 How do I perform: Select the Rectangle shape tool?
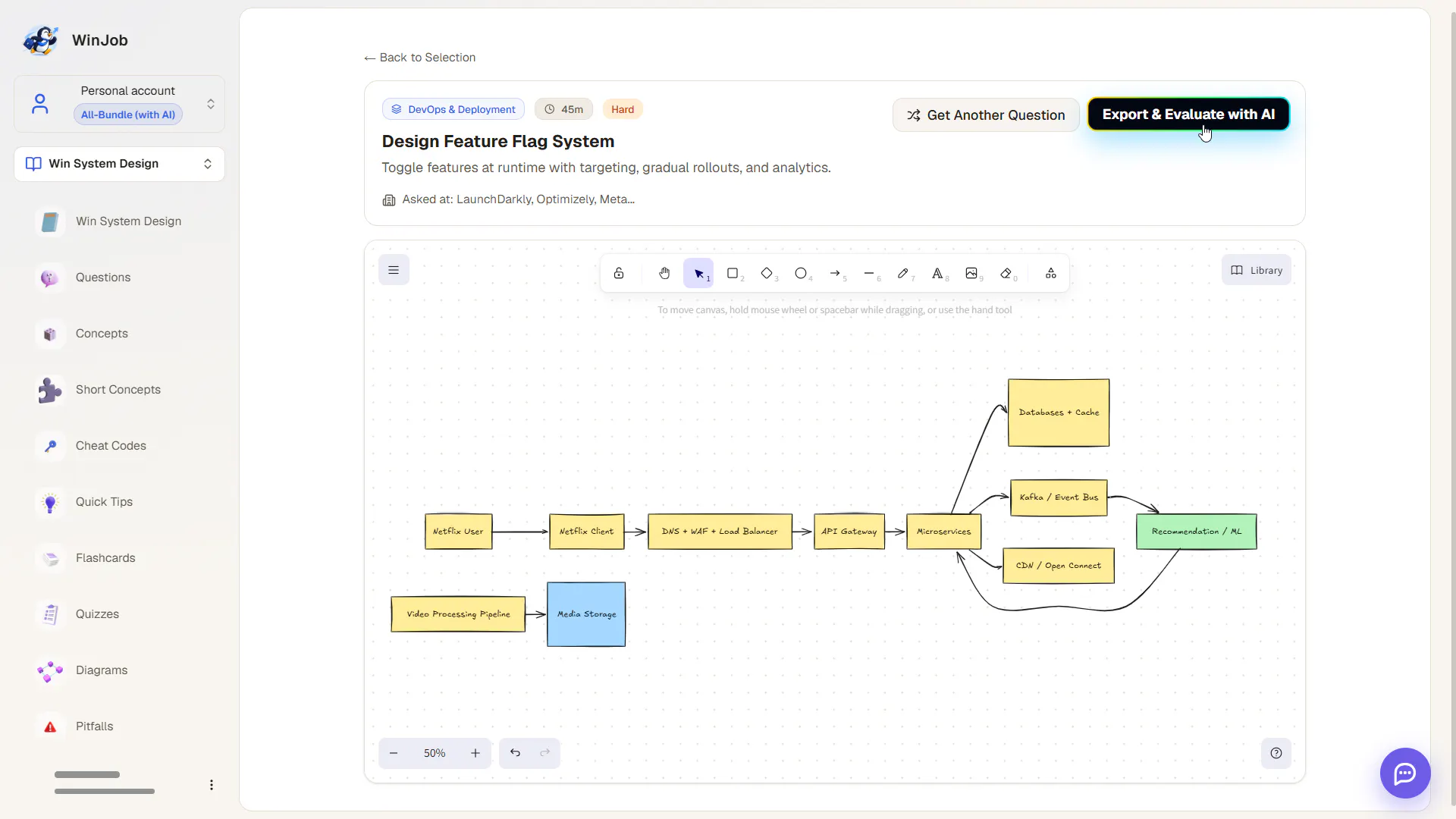coord(733,273)
